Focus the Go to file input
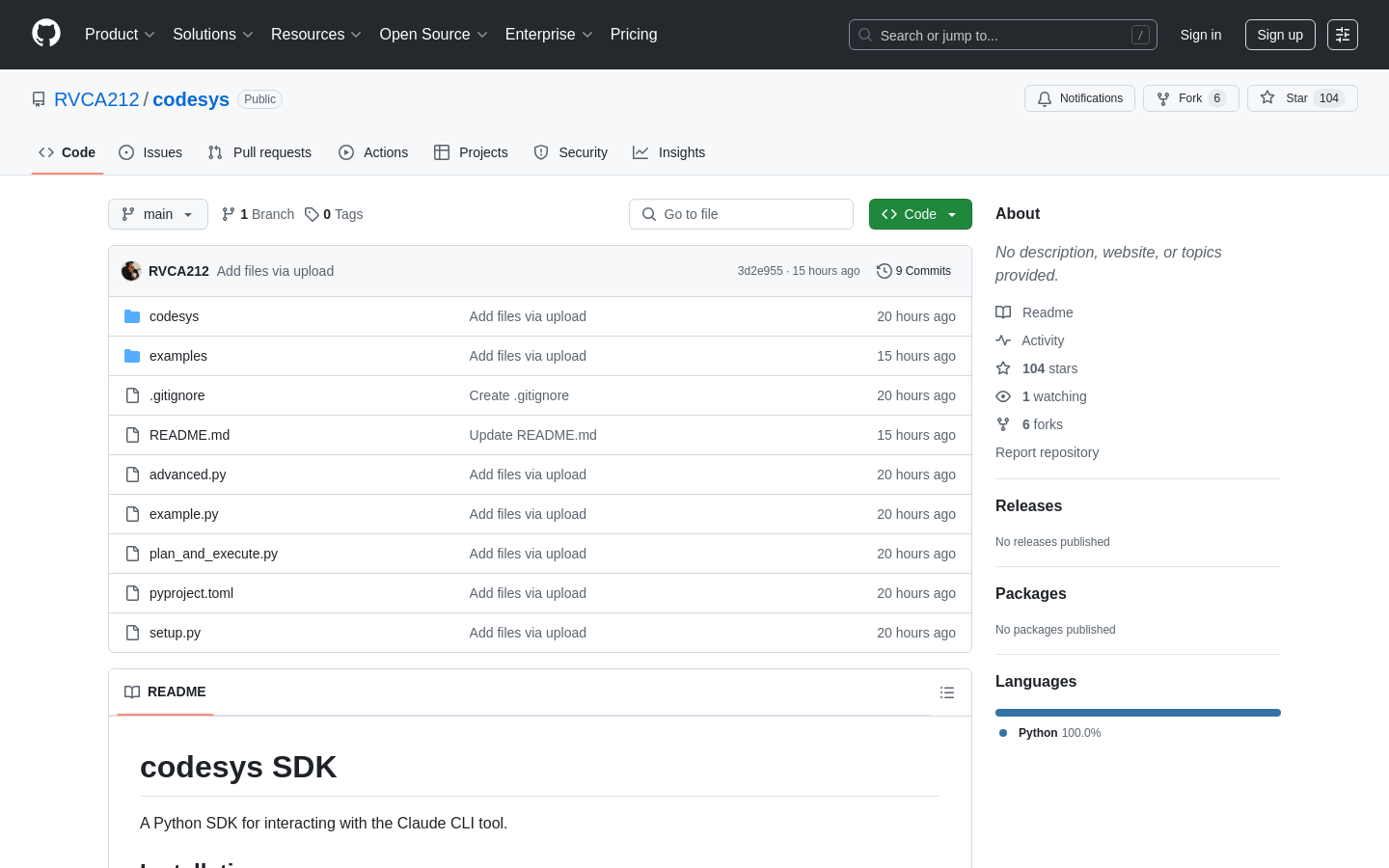 741,214
